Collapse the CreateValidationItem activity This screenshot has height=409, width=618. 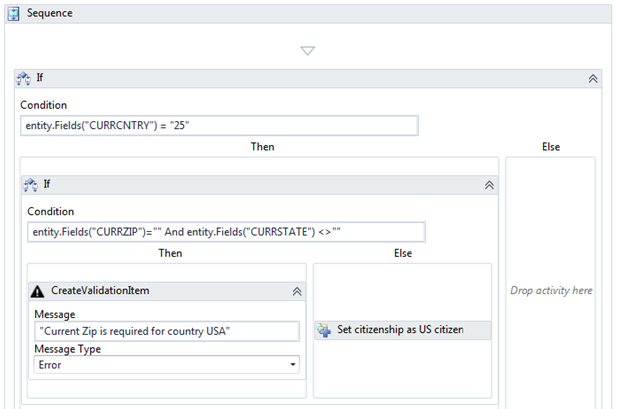click(x=297, y=291)
